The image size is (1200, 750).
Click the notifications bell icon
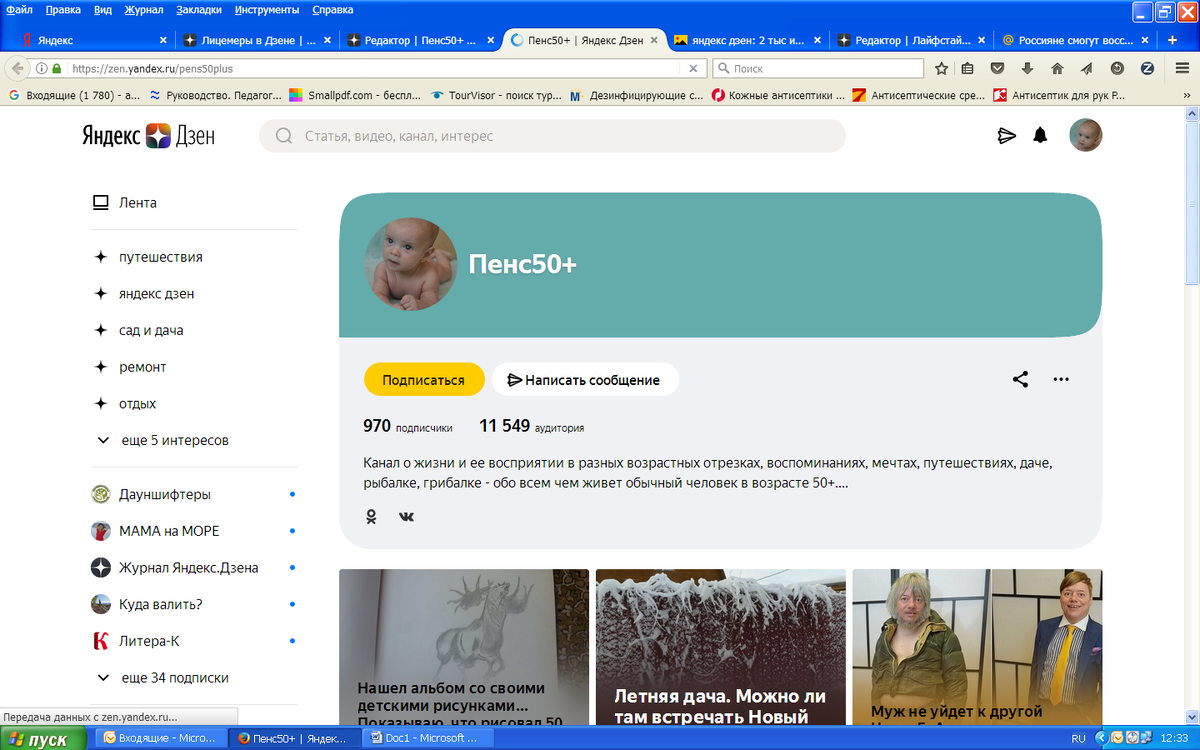pos(1040,134)
